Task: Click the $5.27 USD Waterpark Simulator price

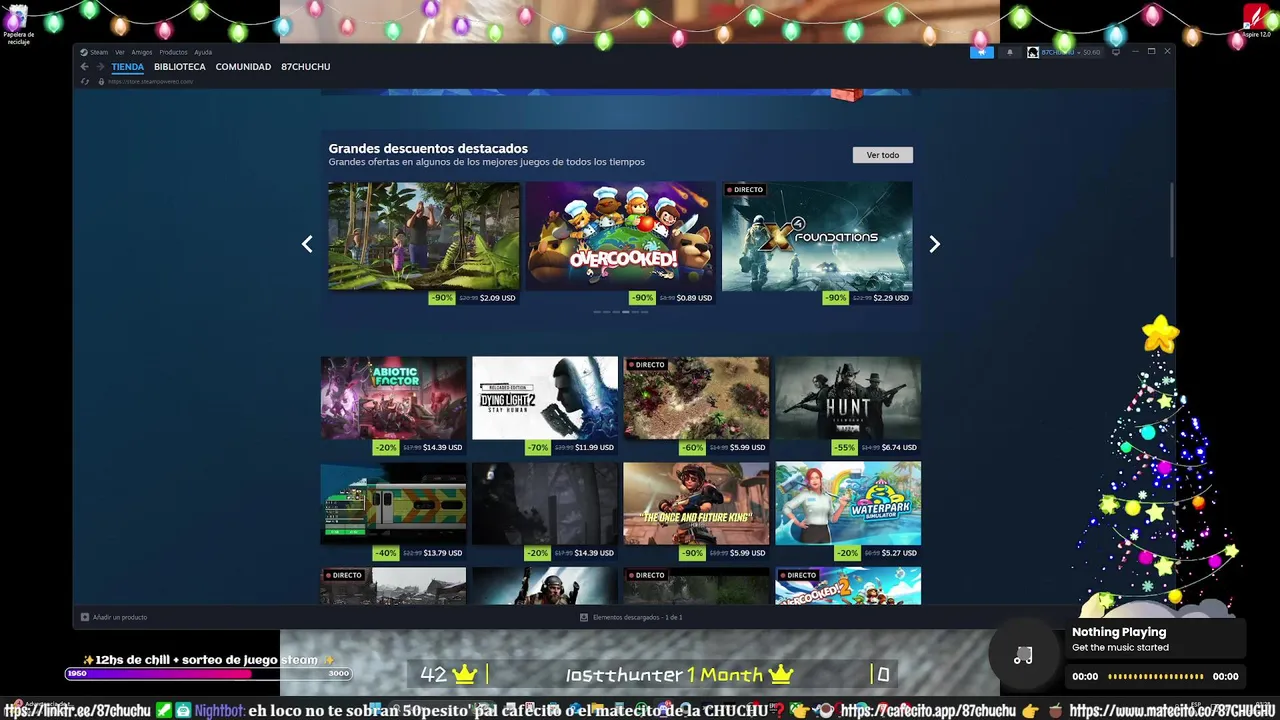Action: tap(899, 553)
